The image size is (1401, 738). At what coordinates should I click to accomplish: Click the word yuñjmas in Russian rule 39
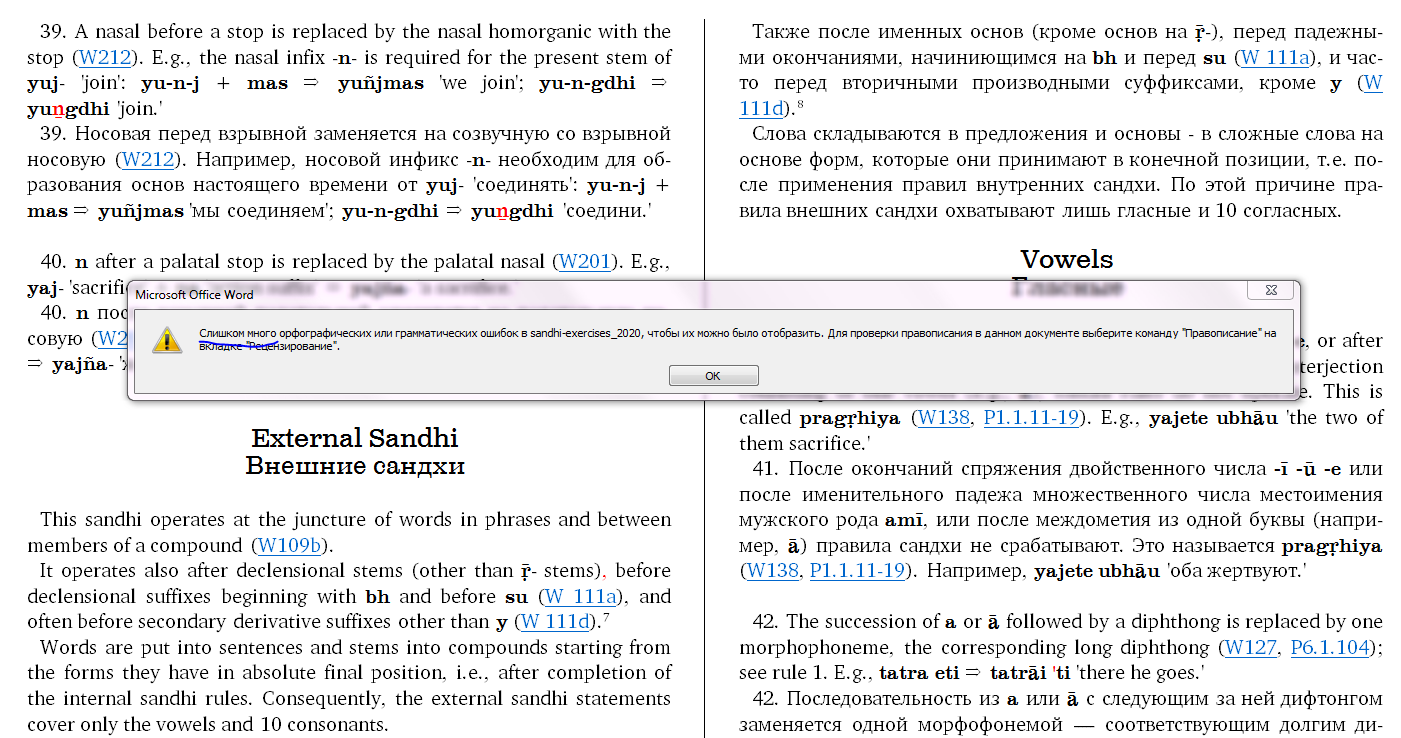click(139, 211)
